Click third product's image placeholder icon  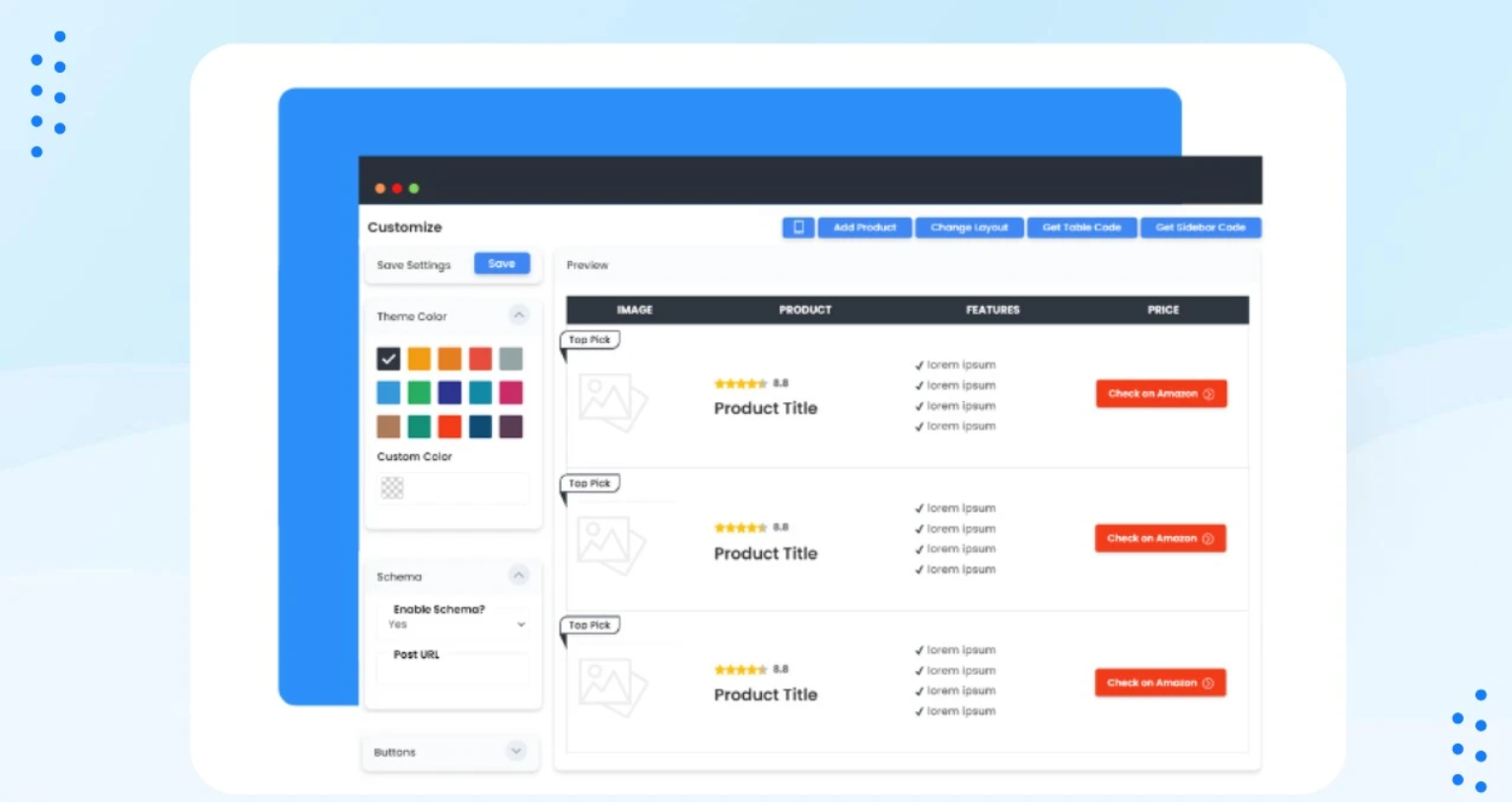(x=612, y=687)
